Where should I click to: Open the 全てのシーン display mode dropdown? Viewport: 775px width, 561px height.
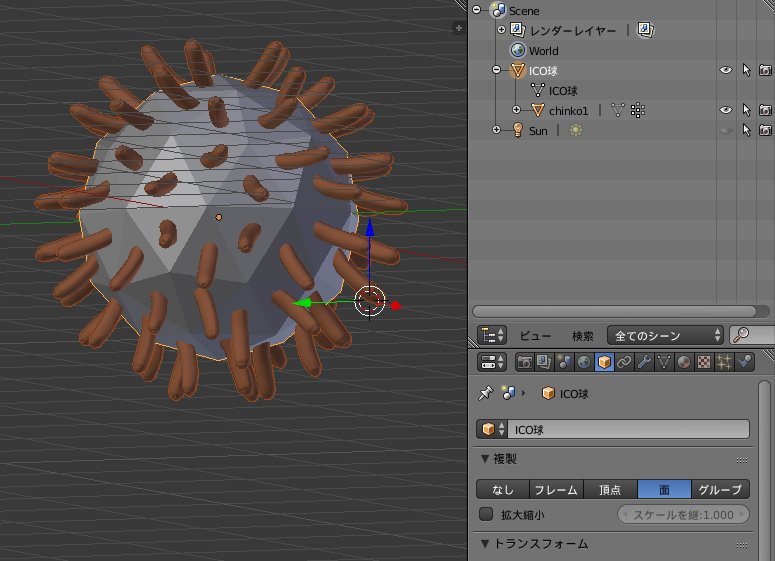665,336
